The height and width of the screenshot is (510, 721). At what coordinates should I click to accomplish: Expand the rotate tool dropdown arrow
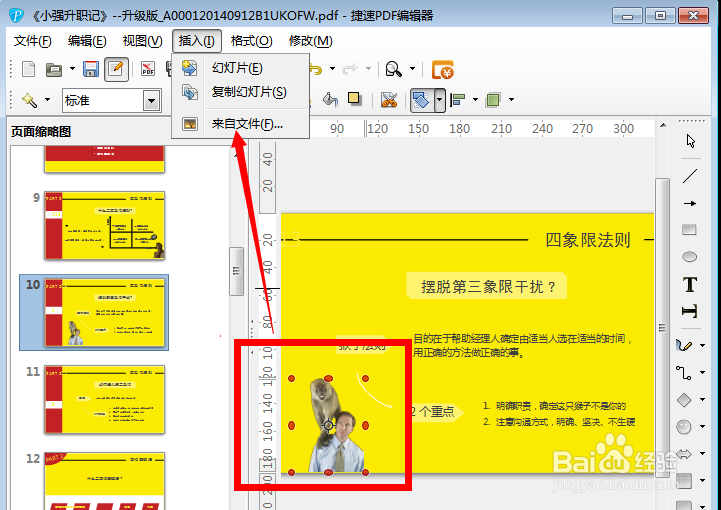point(440,100)
